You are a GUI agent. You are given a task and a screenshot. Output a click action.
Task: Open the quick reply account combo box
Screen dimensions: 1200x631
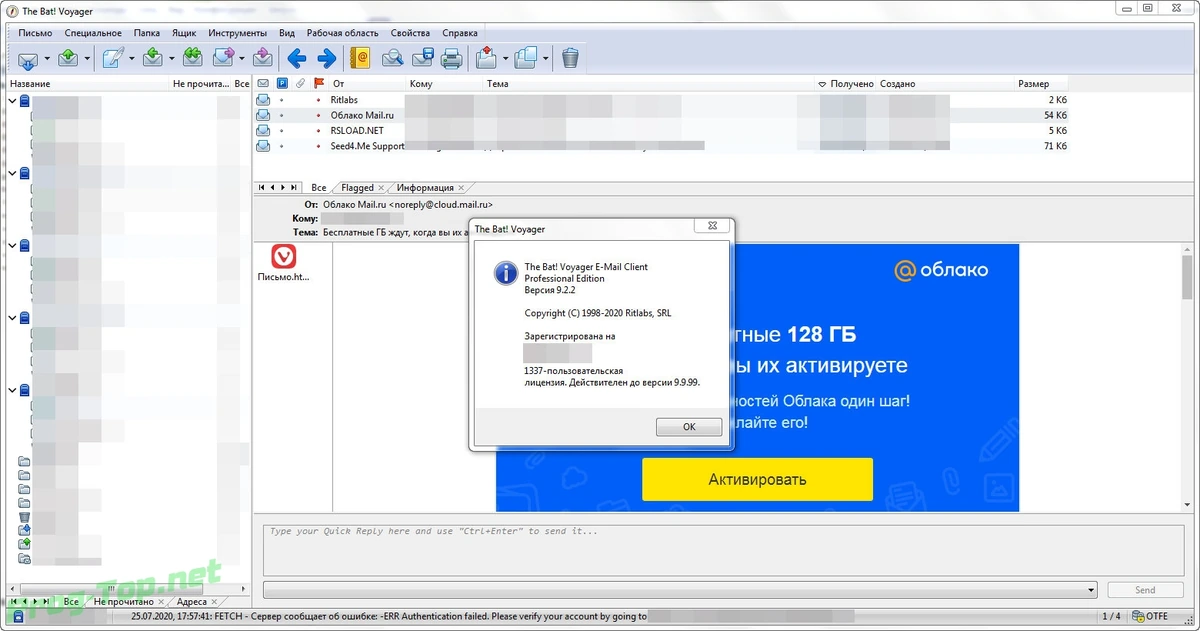pos(680,590)
